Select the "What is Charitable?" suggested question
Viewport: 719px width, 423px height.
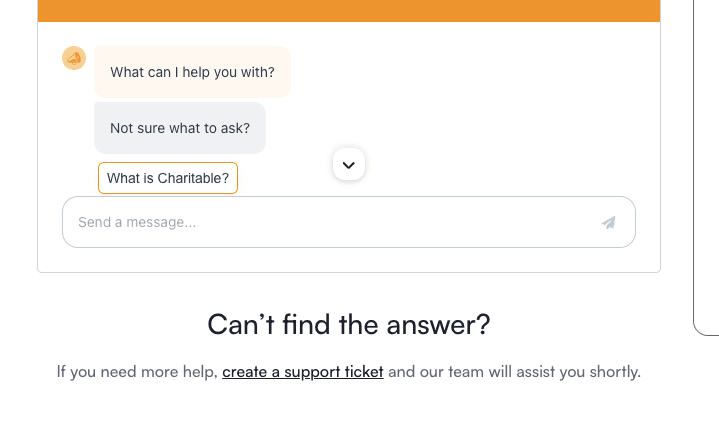pyautogui.click(x=168, y=178)
